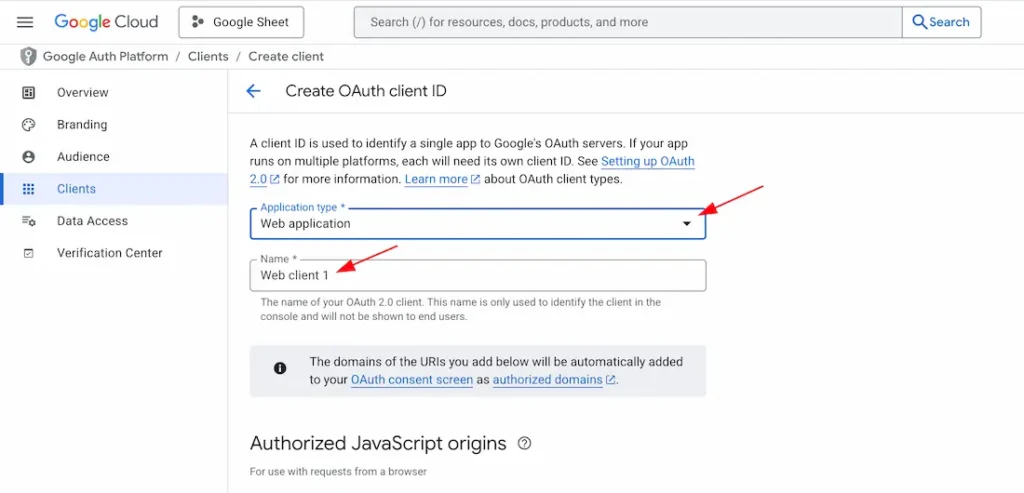
Task: Open the Branding section
Action: point(82,125)
